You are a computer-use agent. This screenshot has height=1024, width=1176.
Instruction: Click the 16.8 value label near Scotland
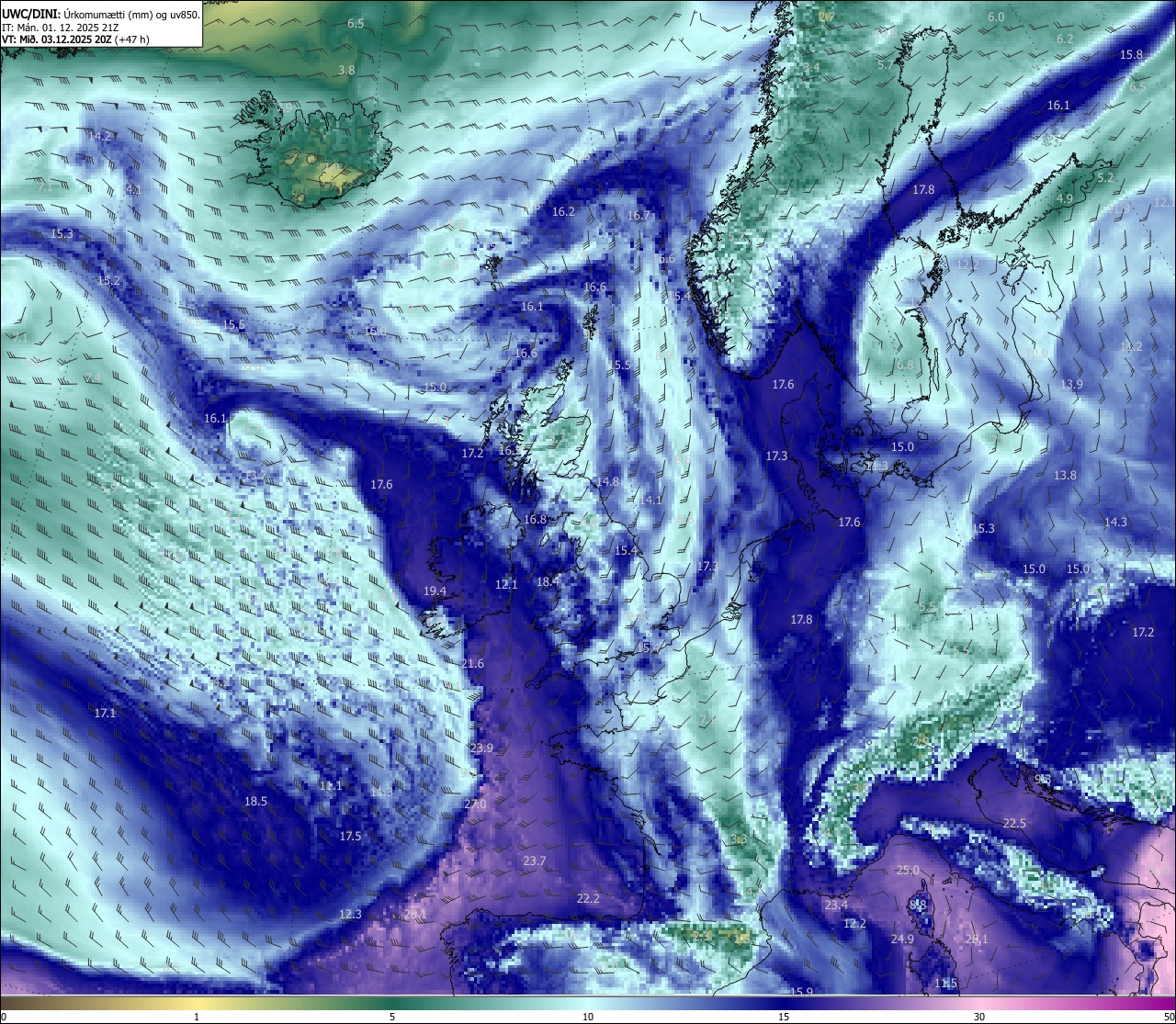coord(535,519)
